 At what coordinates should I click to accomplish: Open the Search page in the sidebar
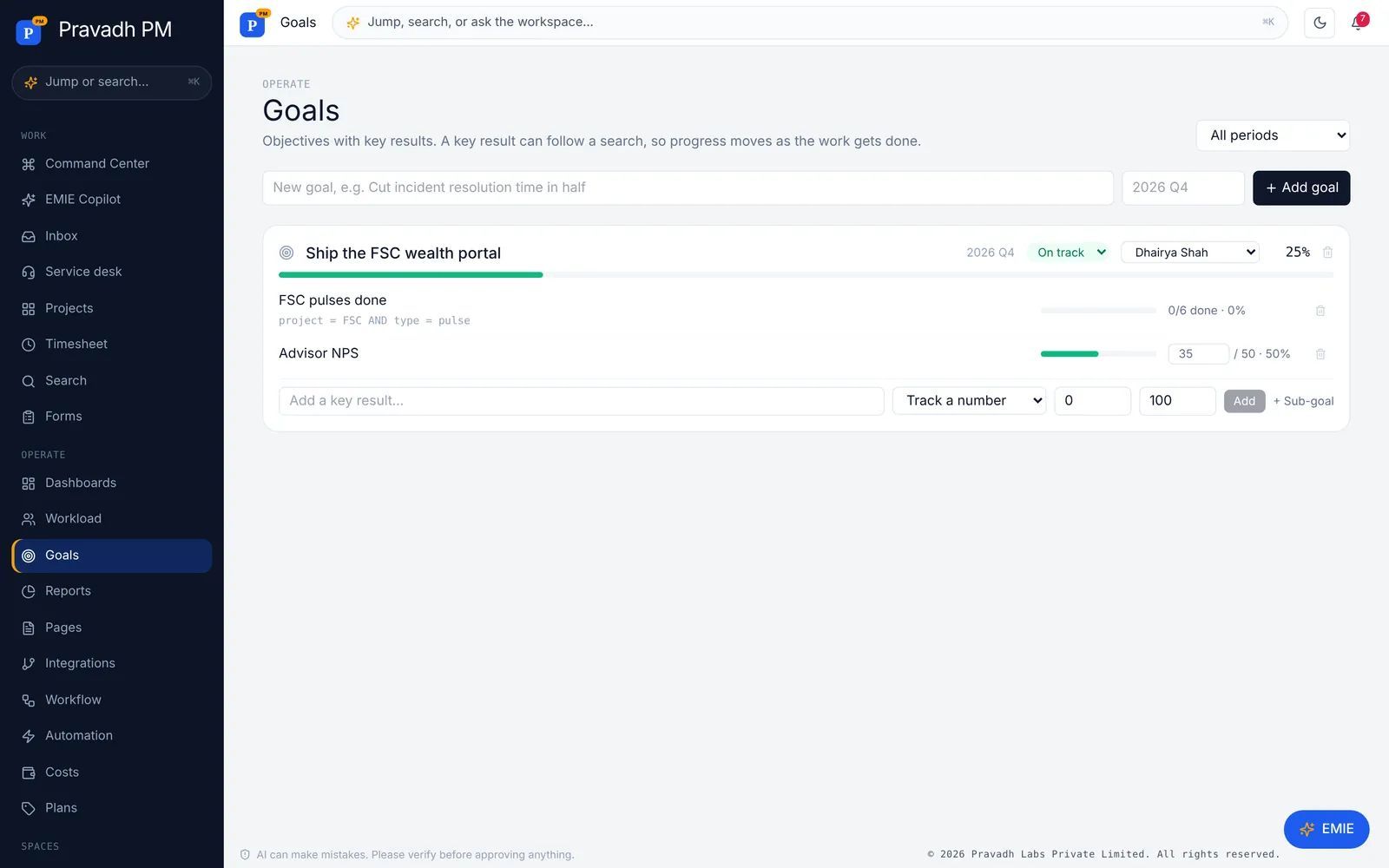pyautogui.click(x=112, y=380)
